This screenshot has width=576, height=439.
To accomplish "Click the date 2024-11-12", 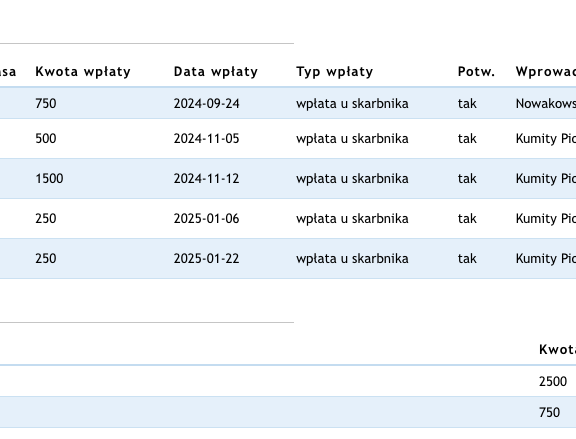I will pyautogui.click(x=206, y=179).
